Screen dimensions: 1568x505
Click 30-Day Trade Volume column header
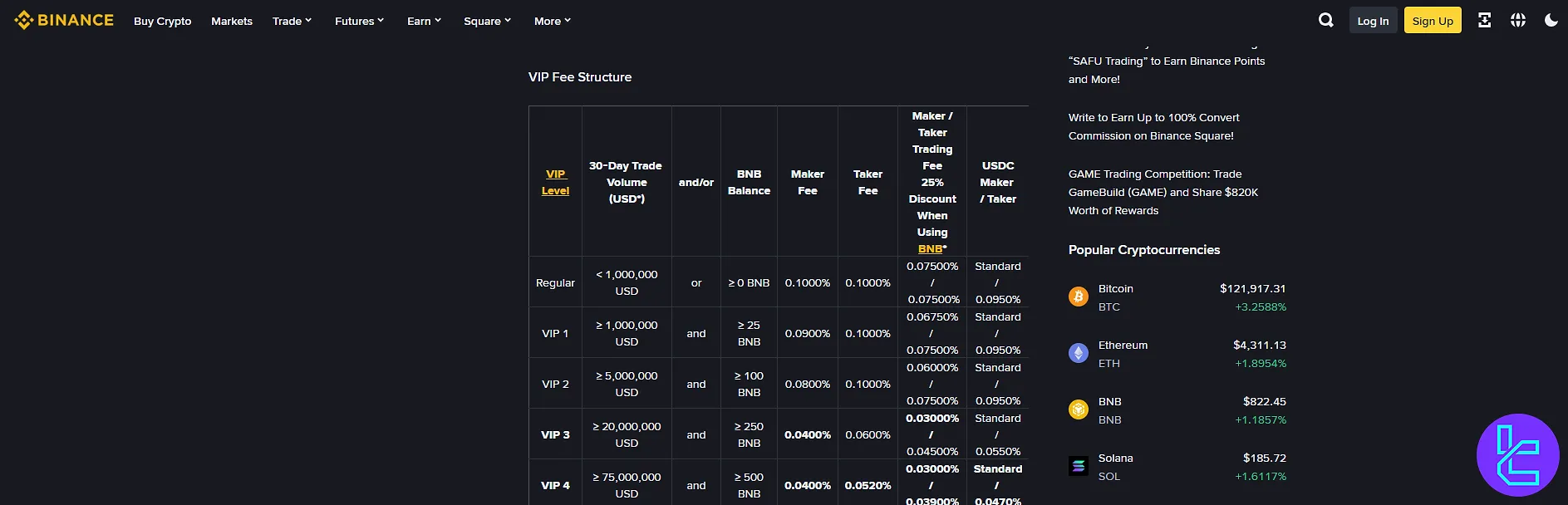click(627, 182)
